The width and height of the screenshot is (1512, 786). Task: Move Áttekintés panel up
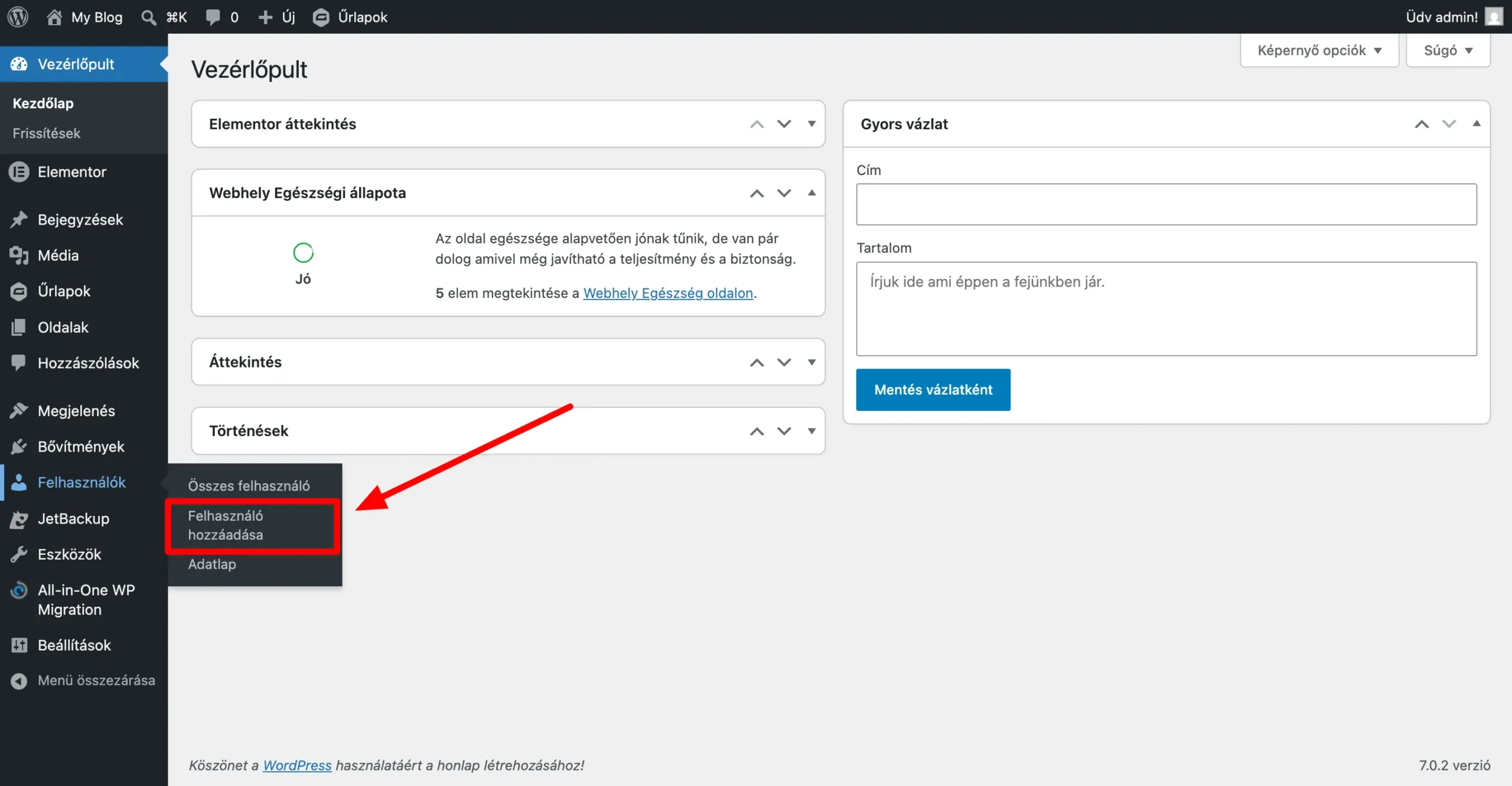click(757, 362)
